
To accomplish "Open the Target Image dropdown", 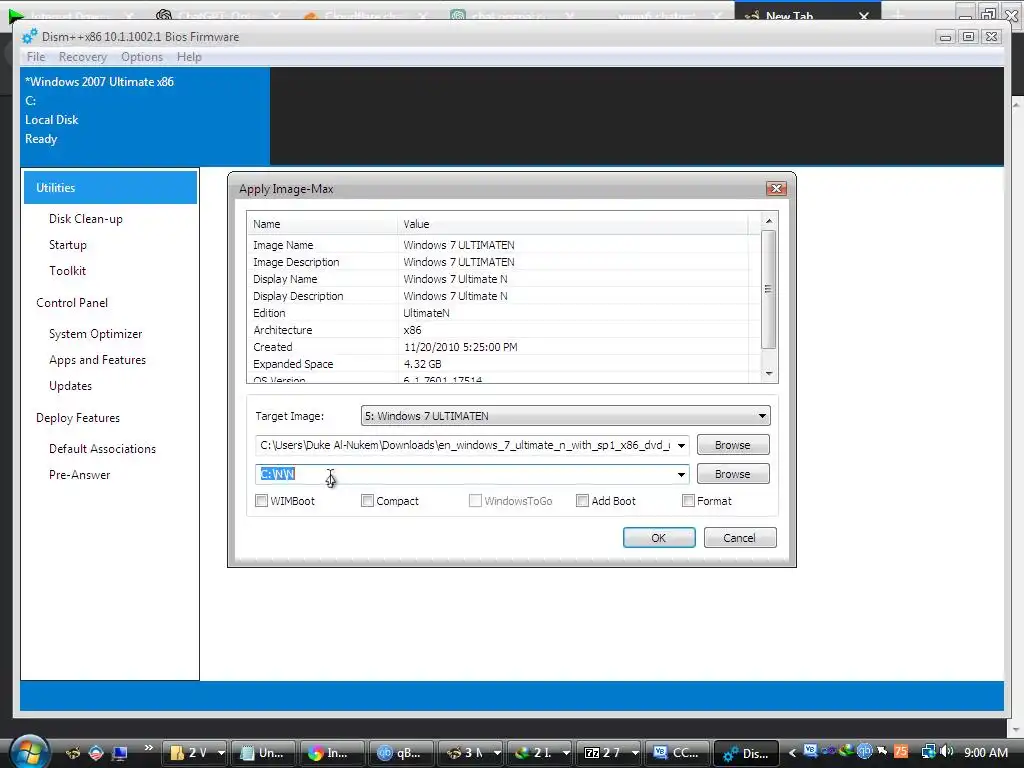I will pyautogui.click(x=566, y=416).
